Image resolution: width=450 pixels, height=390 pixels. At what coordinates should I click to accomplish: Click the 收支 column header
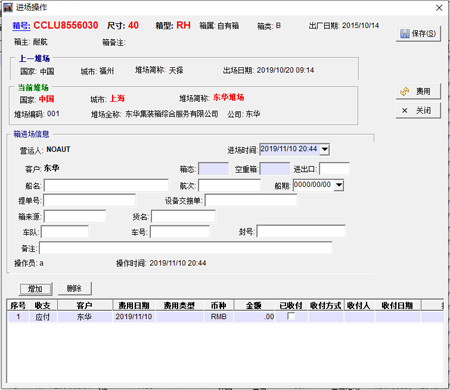pos(43,305)
